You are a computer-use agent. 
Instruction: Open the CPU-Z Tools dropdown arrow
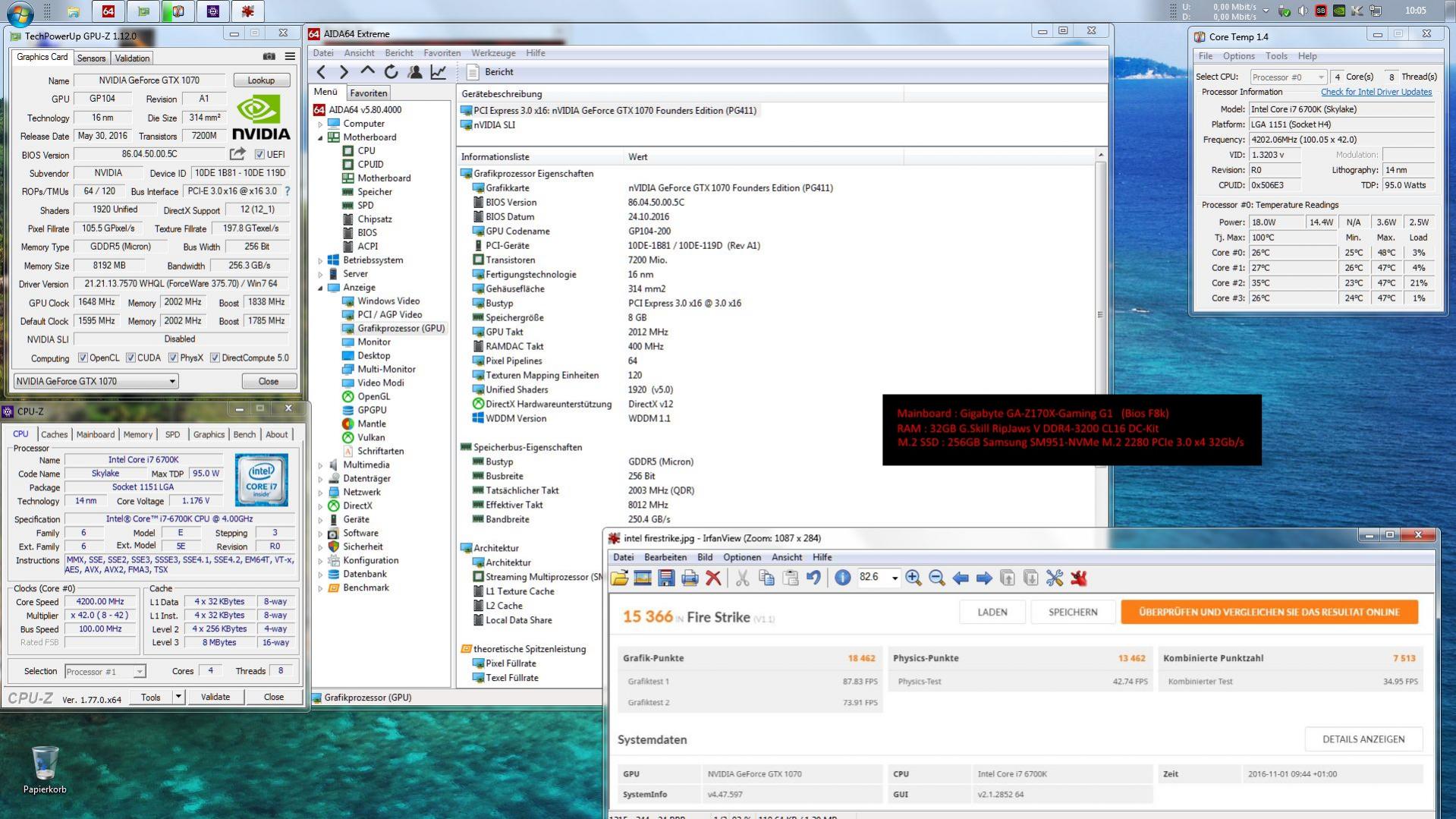click(x=178, y=697)
